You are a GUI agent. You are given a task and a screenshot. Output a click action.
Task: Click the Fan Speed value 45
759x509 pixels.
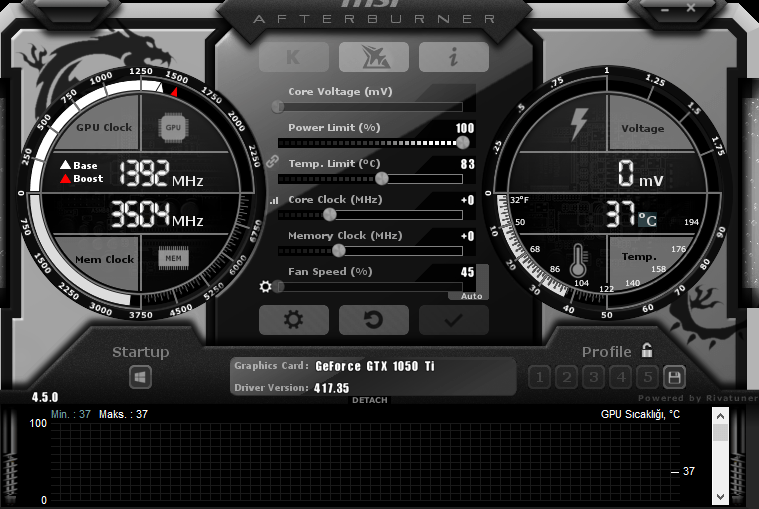point(468,272)
